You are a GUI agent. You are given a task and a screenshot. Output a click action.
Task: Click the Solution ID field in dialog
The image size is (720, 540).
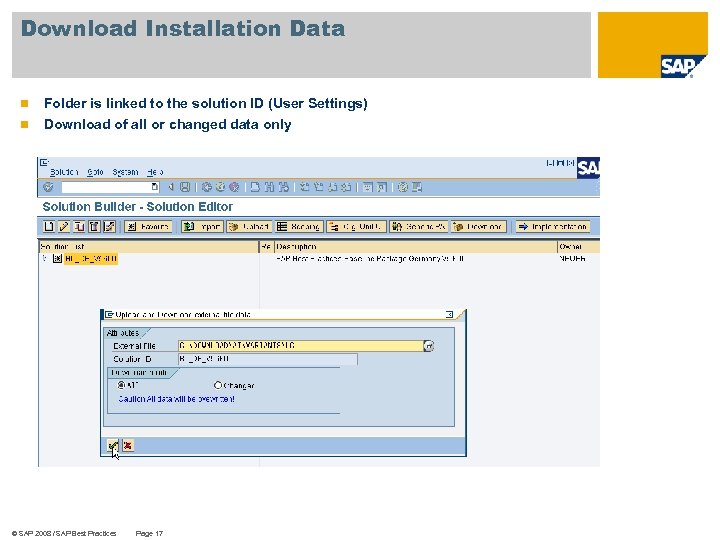(x=267, y=359)
